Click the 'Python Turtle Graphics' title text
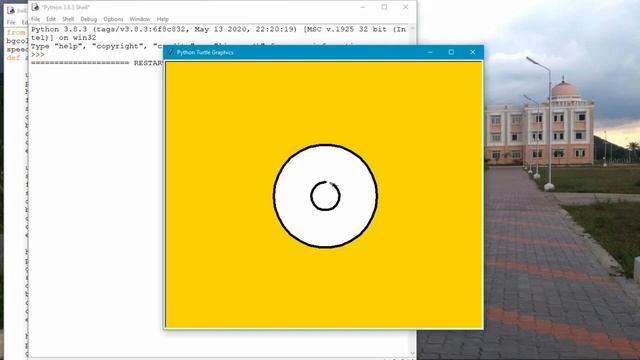The width and height of the screenshot is (640, 360). click(205, 52)
